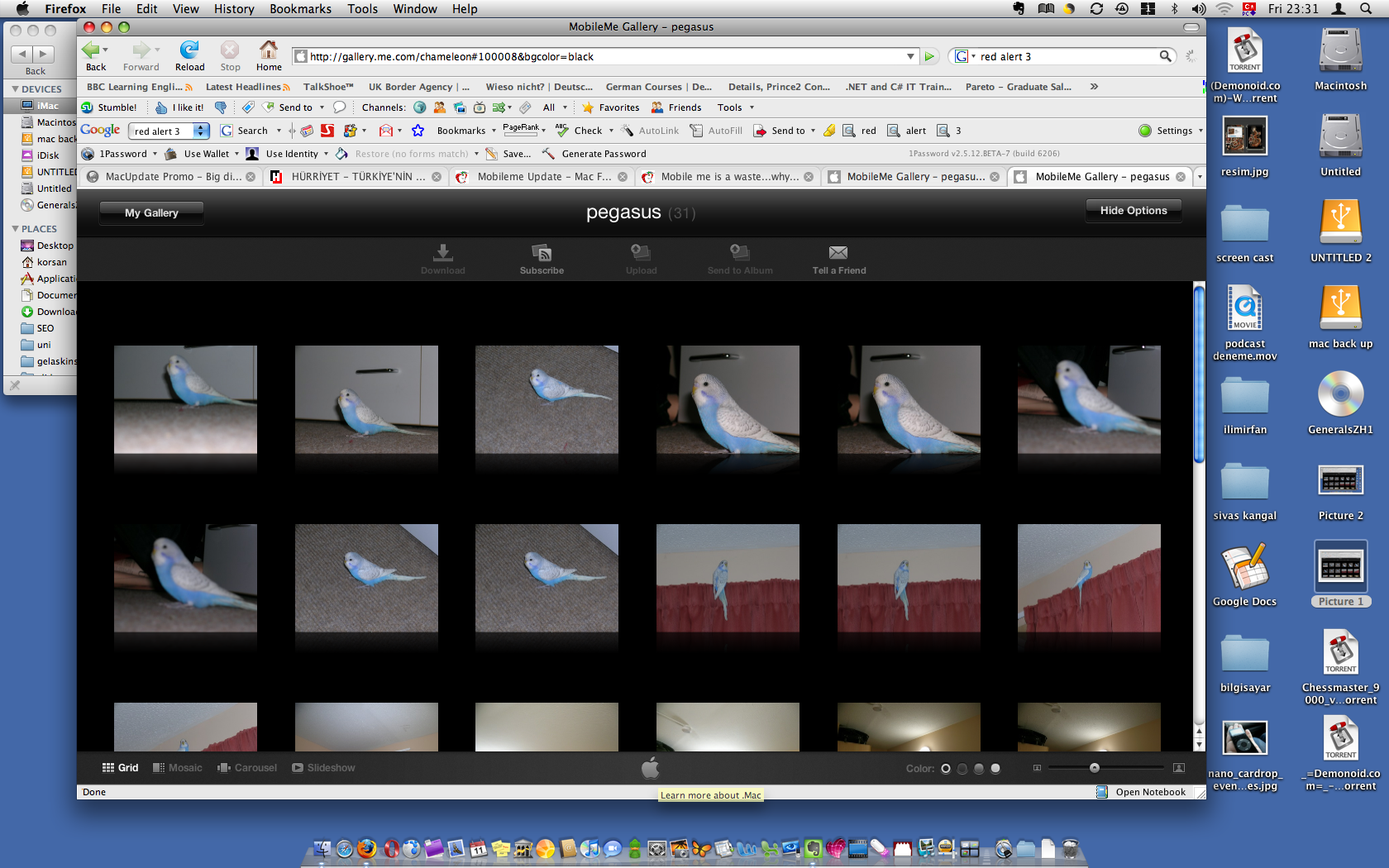Click the Download icon in the gallery toolbar
The width and height of the screenshot is (1389, 868).
[x=443, y=252]
